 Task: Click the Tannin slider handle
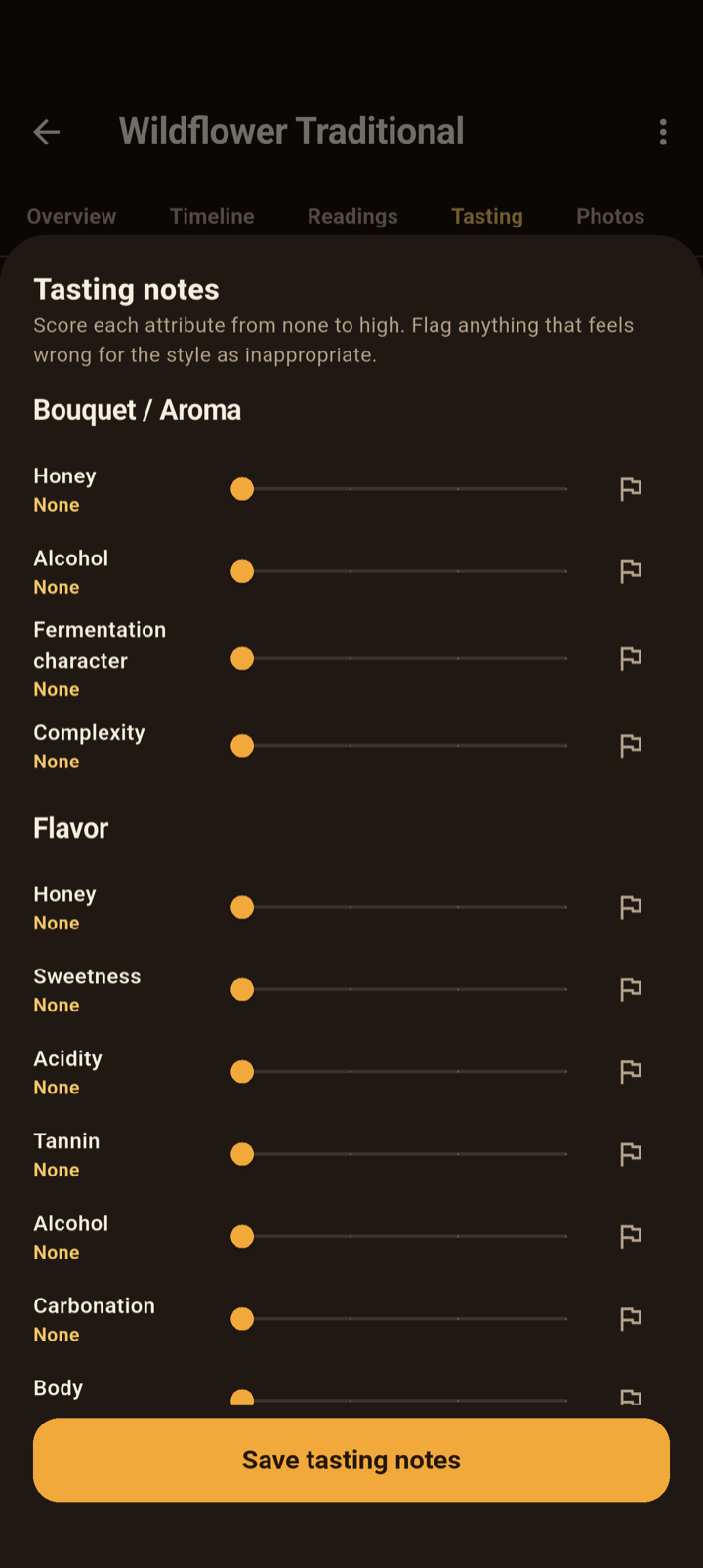[242, 1154]
